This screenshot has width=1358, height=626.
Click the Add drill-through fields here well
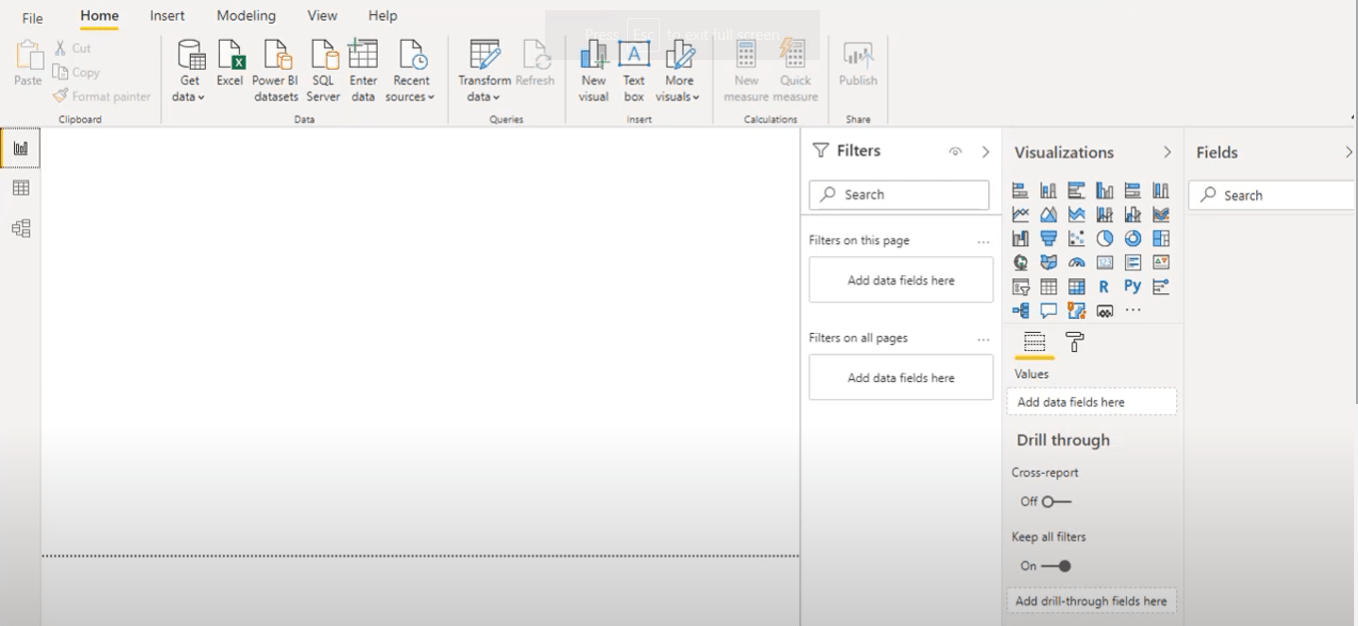coord(1091,601)
